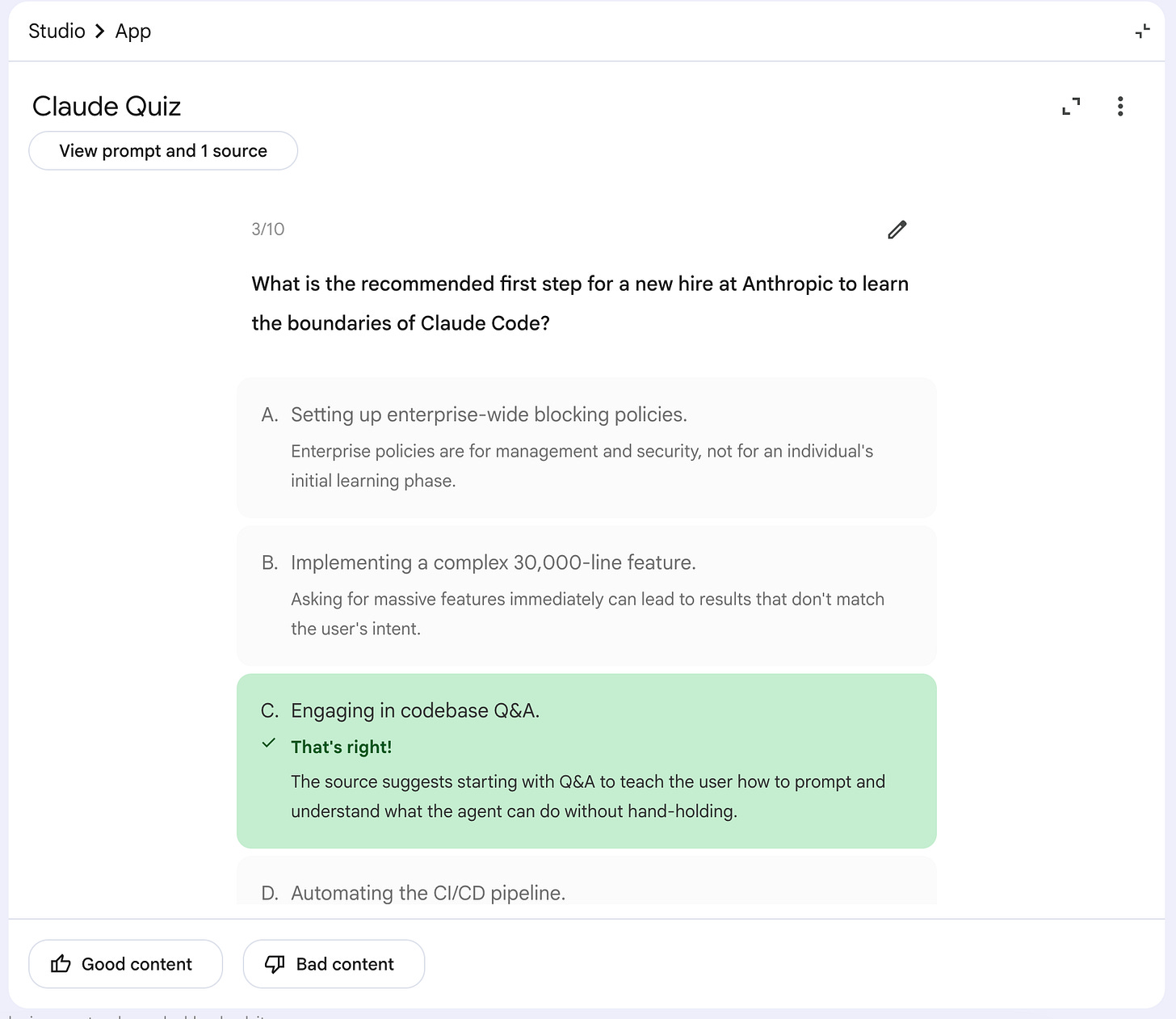The width and height of the screenshot is (1176, 1019).
Task: Click the App breadcrumb item
Action: point(133,32)
